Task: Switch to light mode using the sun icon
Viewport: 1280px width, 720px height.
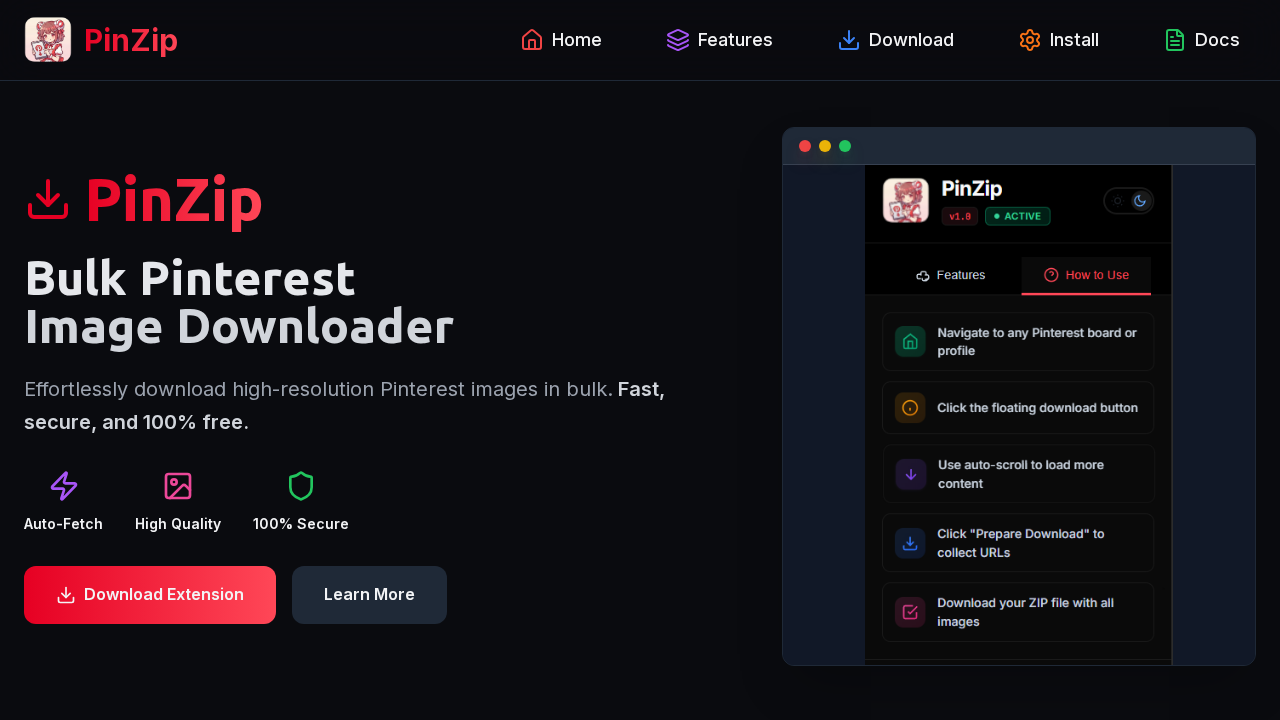Action: [x=1116, y=200]
